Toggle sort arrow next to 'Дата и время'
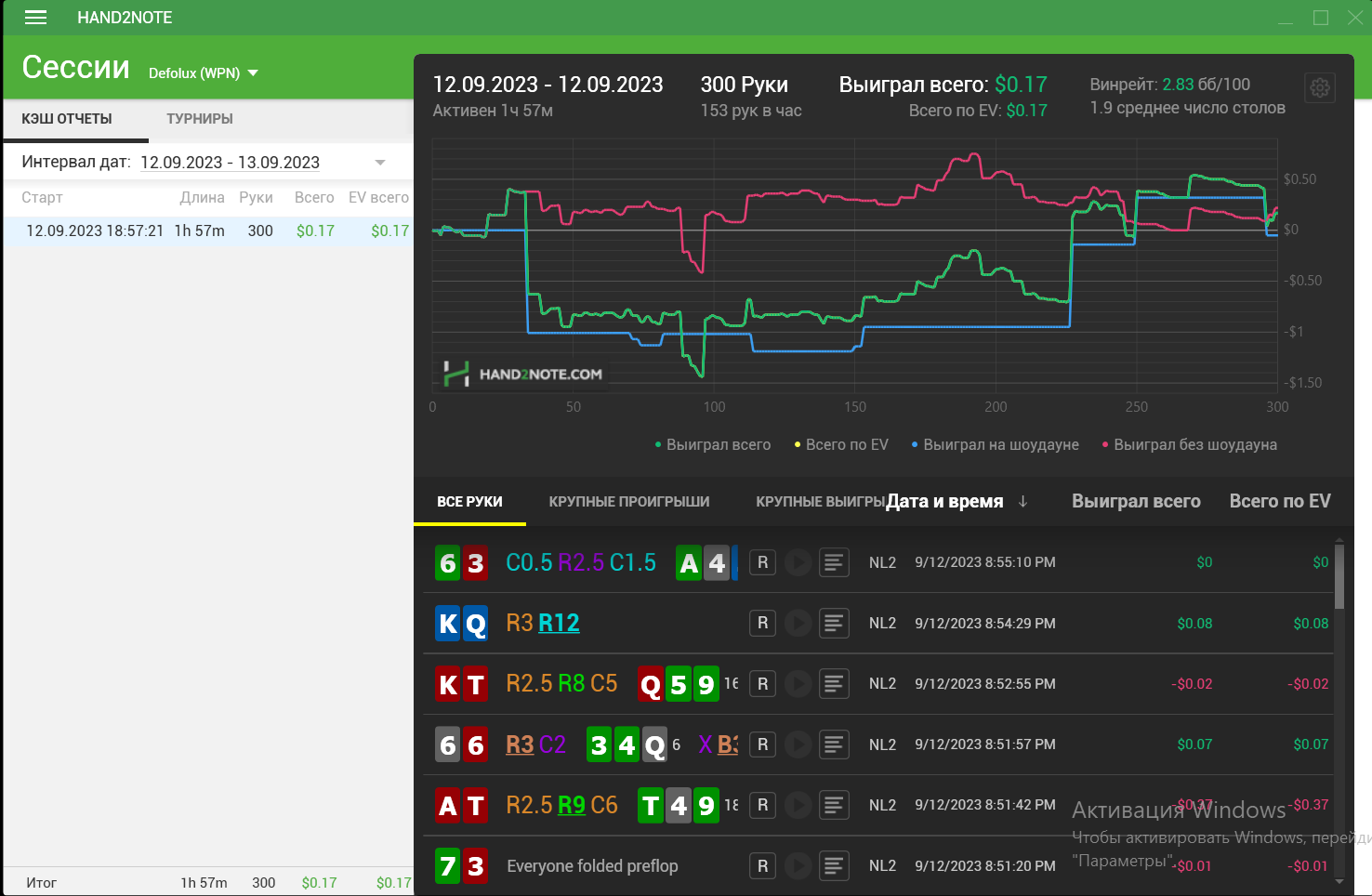This screenshot has width=1372, height=896. (1022, 501)
